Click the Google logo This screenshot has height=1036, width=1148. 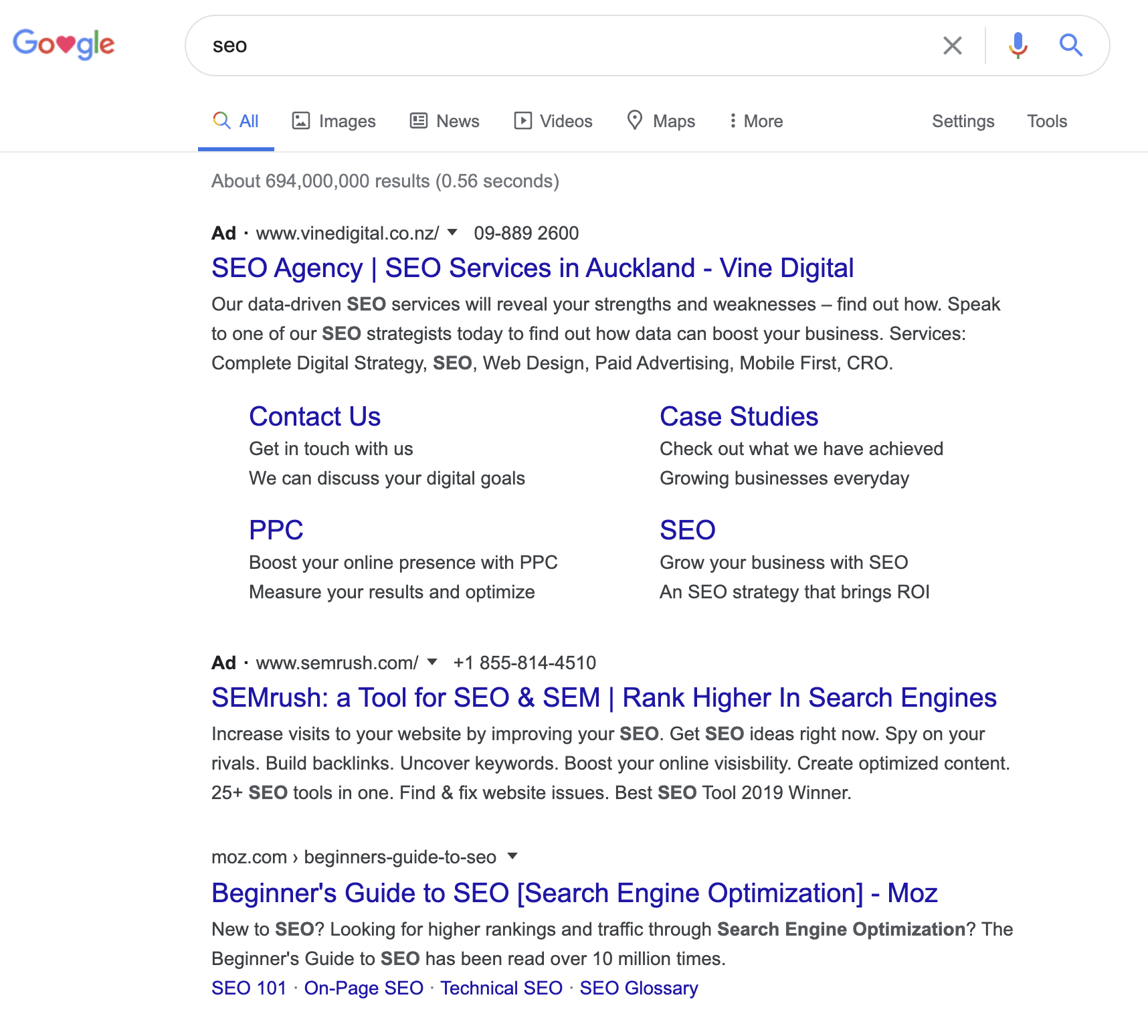64,44
